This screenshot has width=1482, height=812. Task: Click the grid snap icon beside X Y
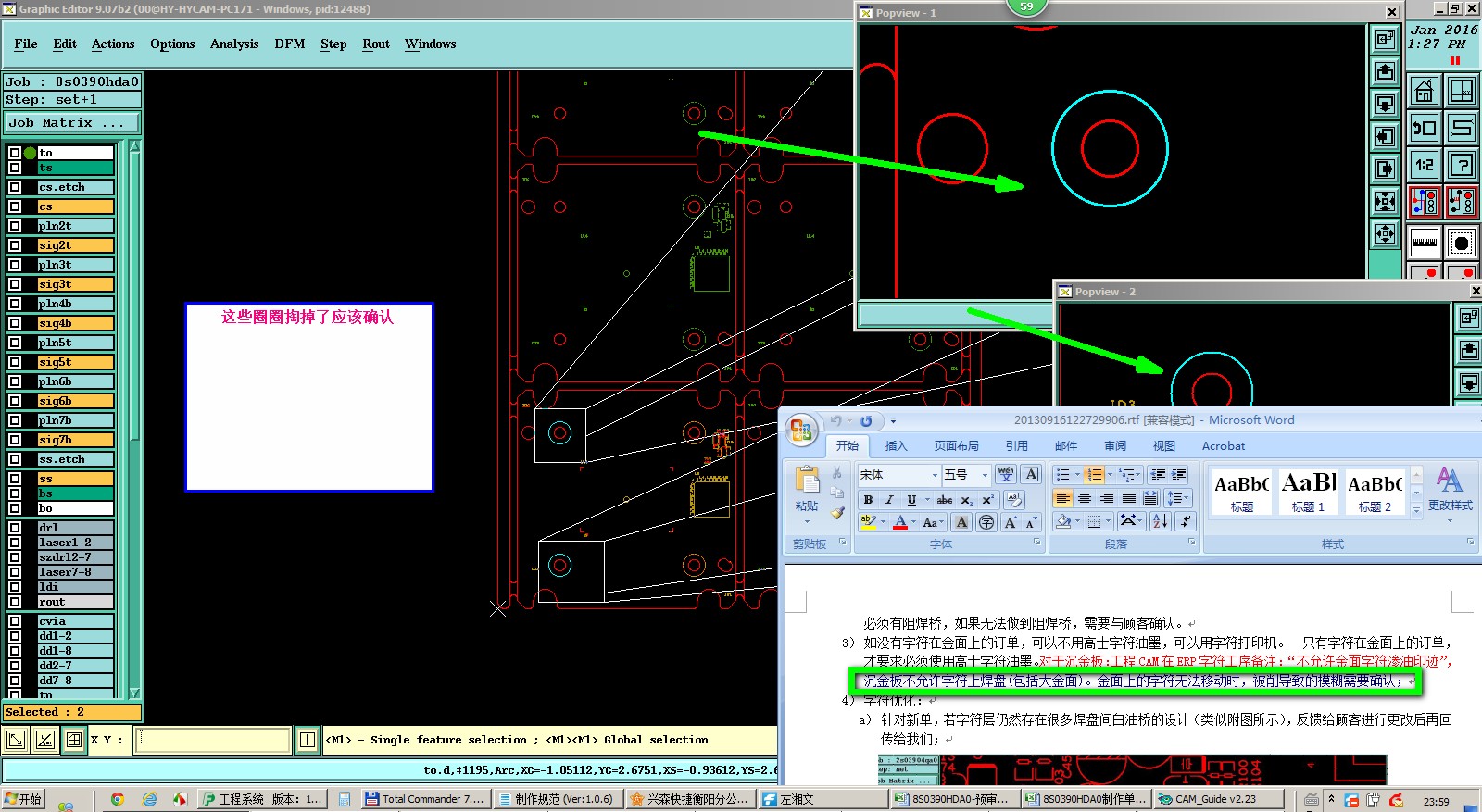point(74,740)
